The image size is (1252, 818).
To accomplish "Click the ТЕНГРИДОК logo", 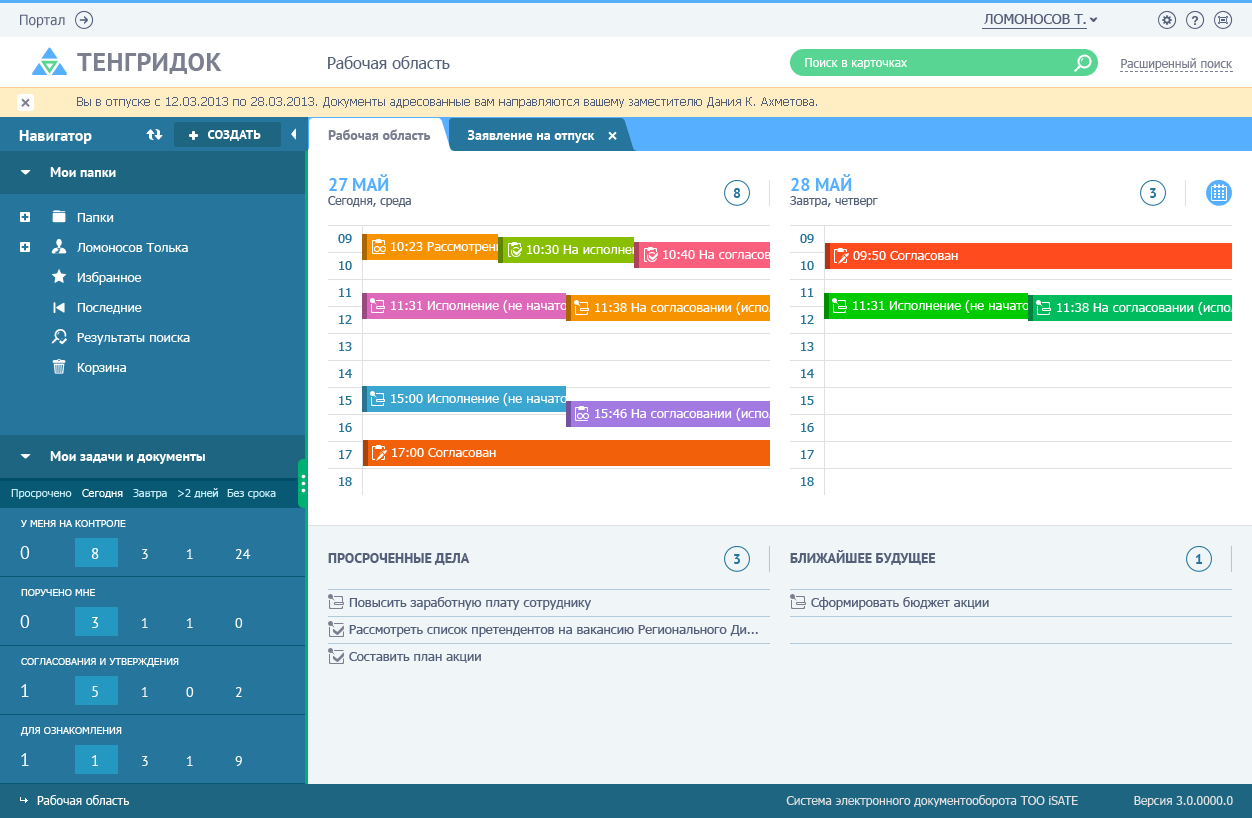I will coord(126,63).
